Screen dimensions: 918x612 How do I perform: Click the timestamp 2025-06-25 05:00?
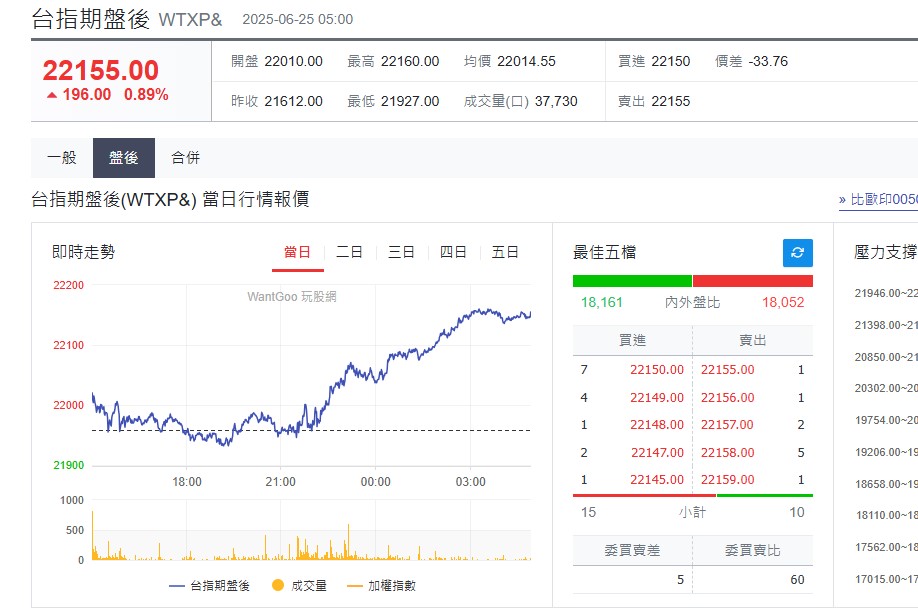[297, 19]
